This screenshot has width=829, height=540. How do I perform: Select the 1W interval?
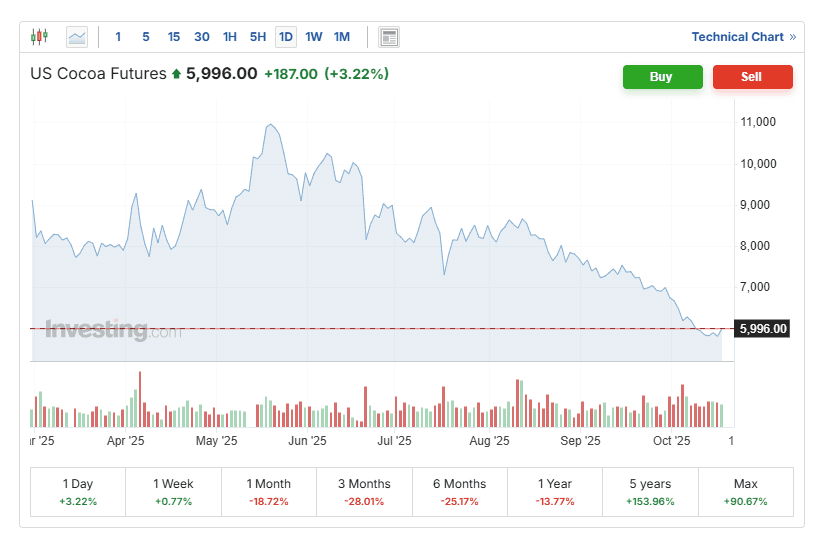click(x=314, y=37)
